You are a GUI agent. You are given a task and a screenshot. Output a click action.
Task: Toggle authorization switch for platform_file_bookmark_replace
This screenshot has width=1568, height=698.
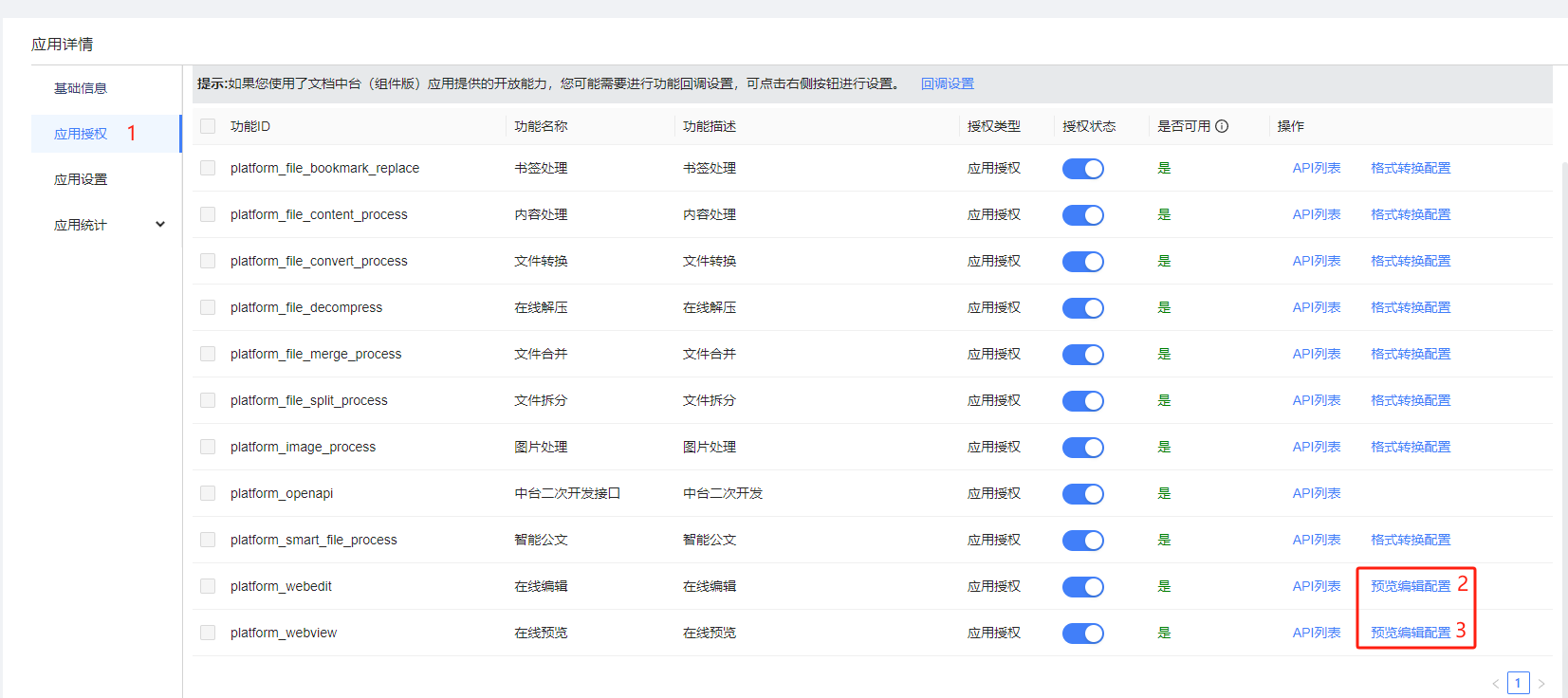[x=1082, y=169]
